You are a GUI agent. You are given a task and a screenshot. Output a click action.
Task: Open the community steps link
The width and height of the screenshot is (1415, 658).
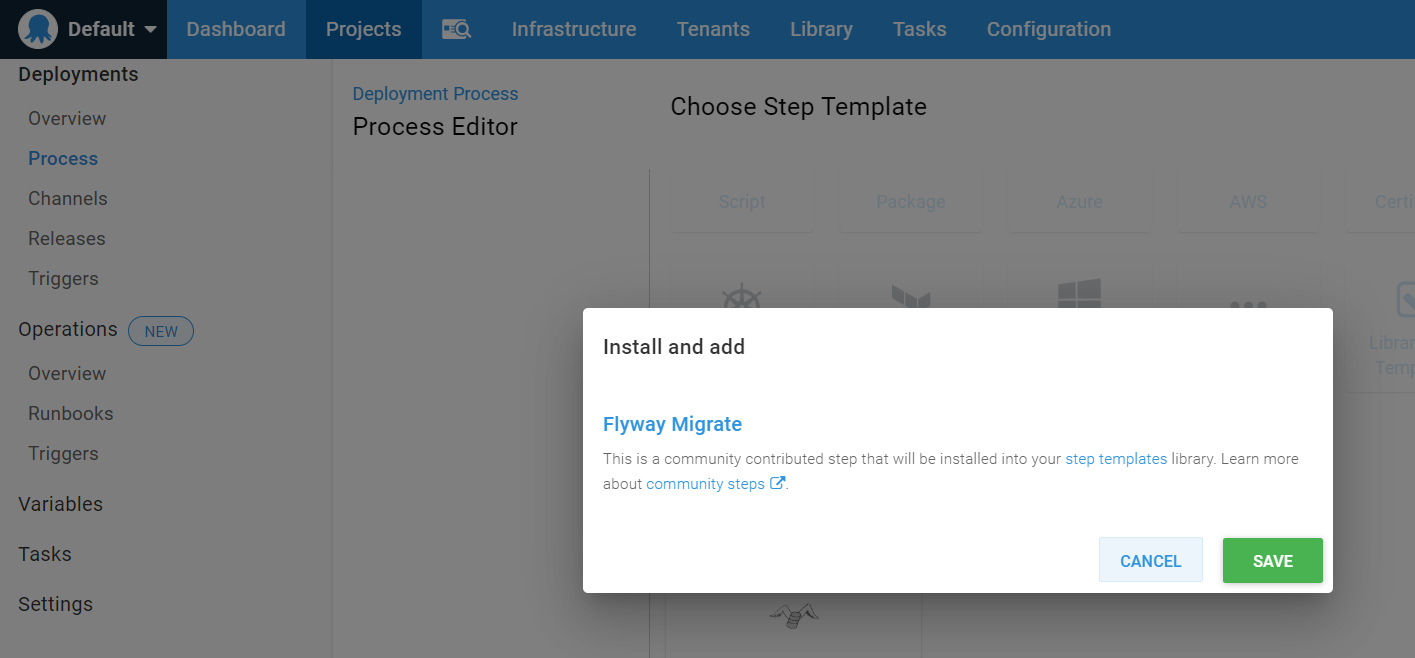(x=705, y=484)
